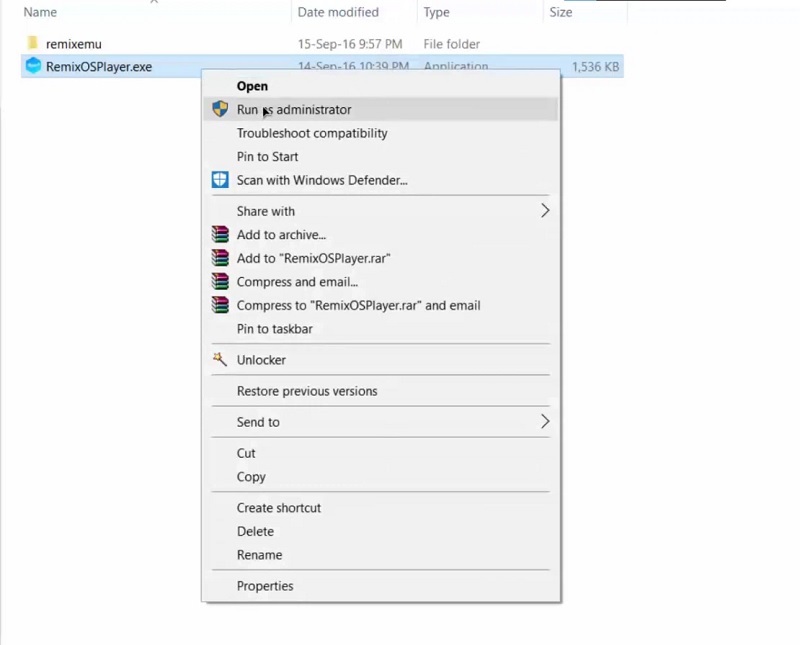This screenshot has height=645, width=800.
Task: Click the Size column header
Action: pyautogui.click(x=561, y=12)
